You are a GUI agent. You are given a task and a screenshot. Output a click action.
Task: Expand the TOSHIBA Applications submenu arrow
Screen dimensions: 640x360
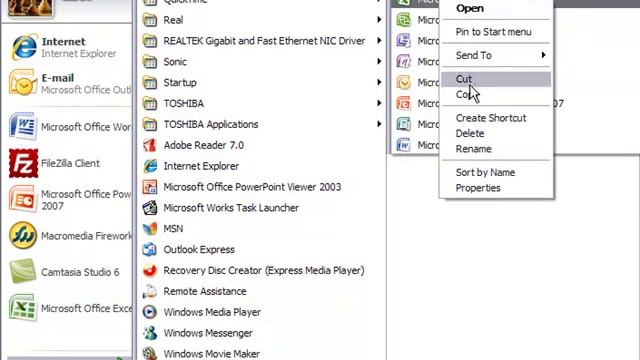(379, 124)
